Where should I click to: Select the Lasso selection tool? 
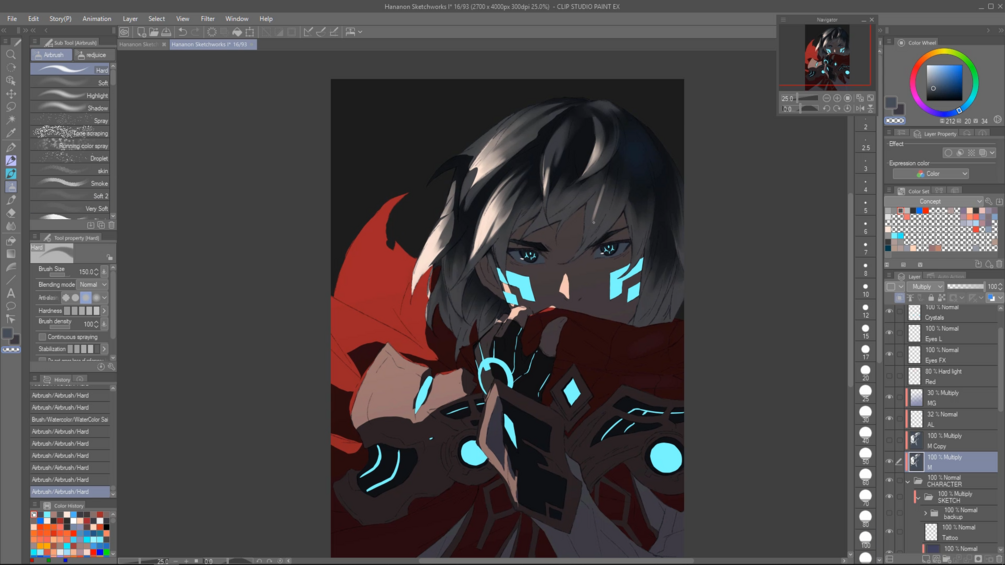point(11,107)
